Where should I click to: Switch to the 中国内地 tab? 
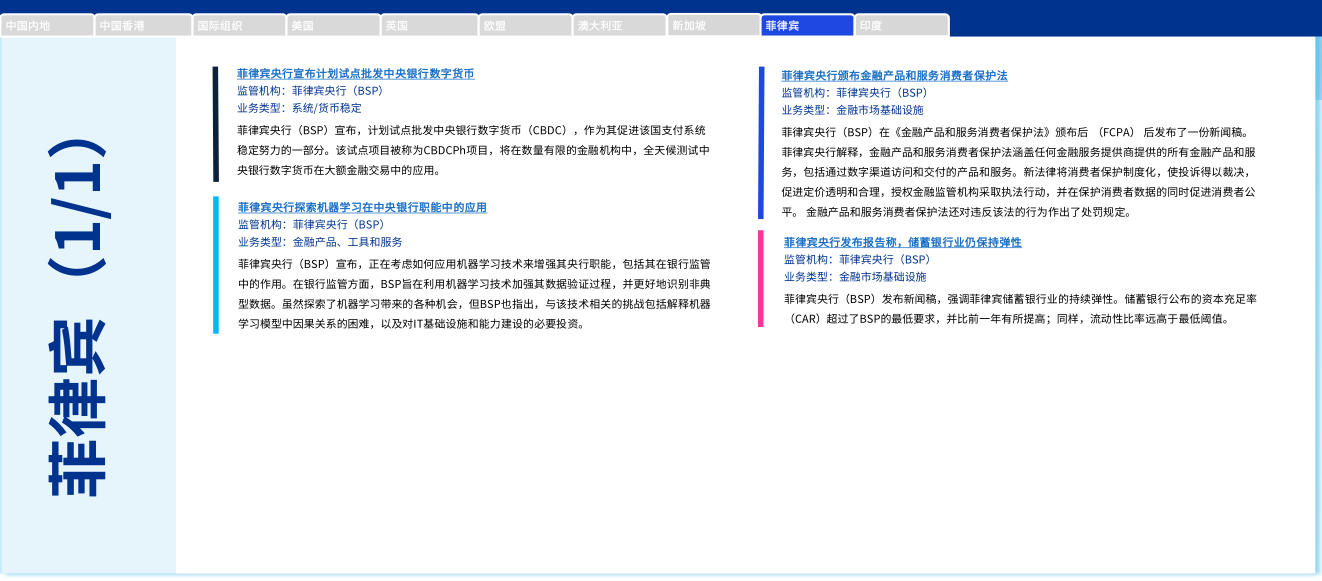[47, 25]
